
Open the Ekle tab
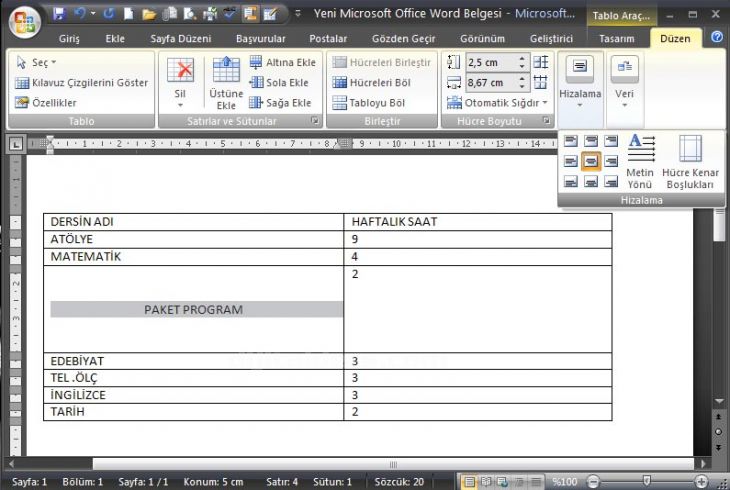115,39
